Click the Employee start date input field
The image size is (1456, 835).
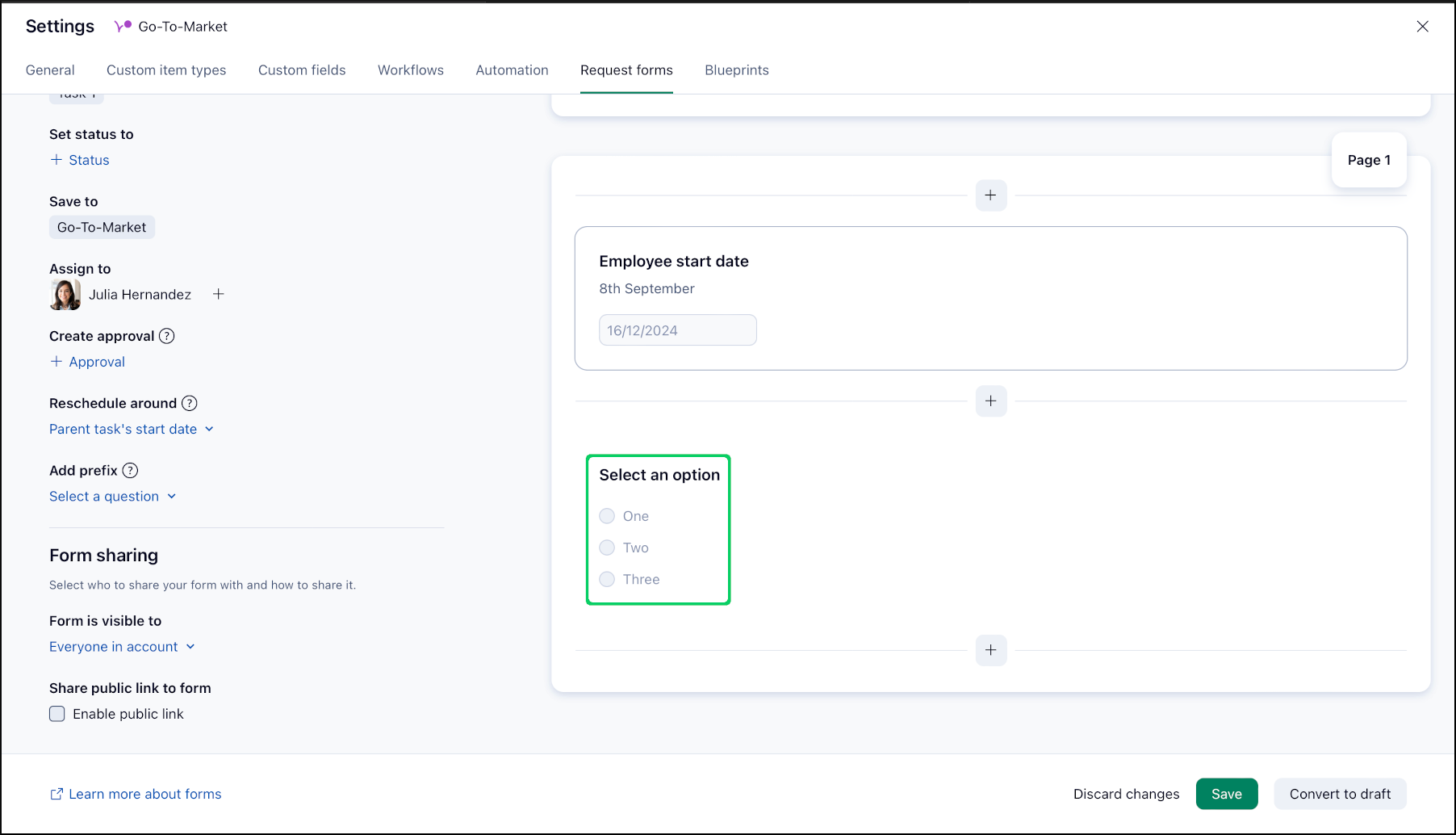(x=677, y=330)
